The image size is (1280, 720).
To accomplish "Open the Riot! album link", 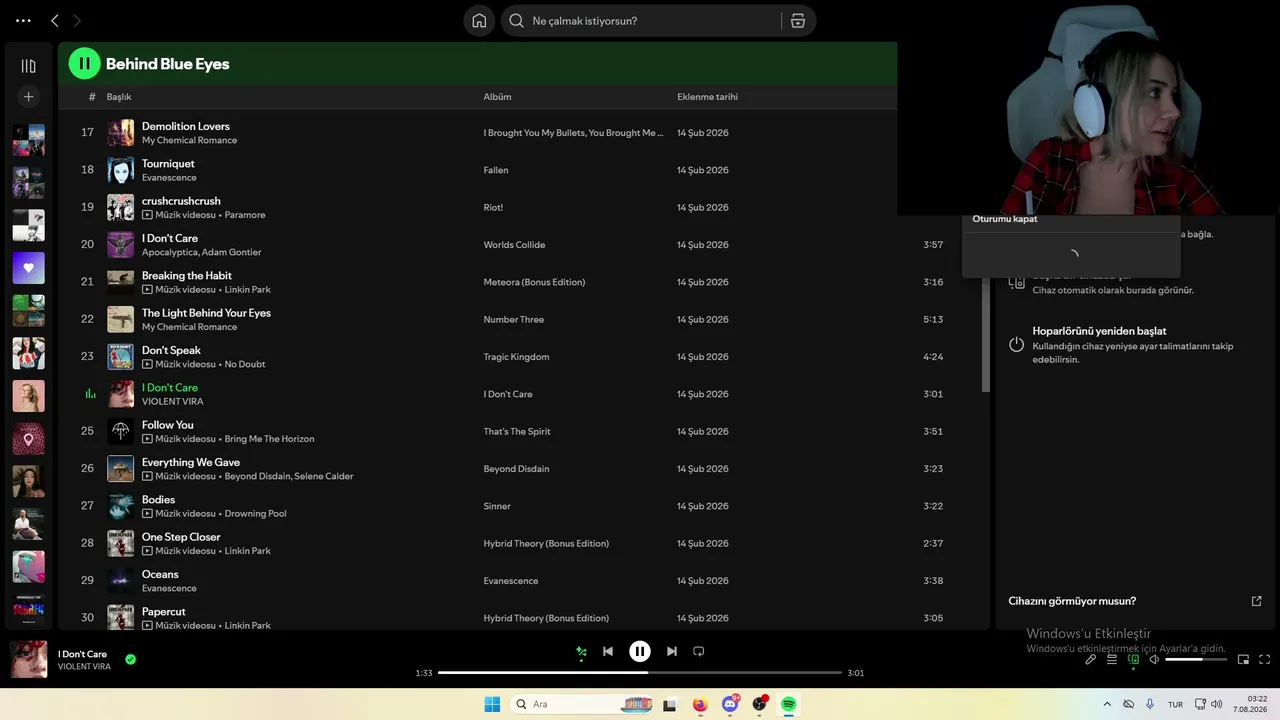I will [493, 207].
